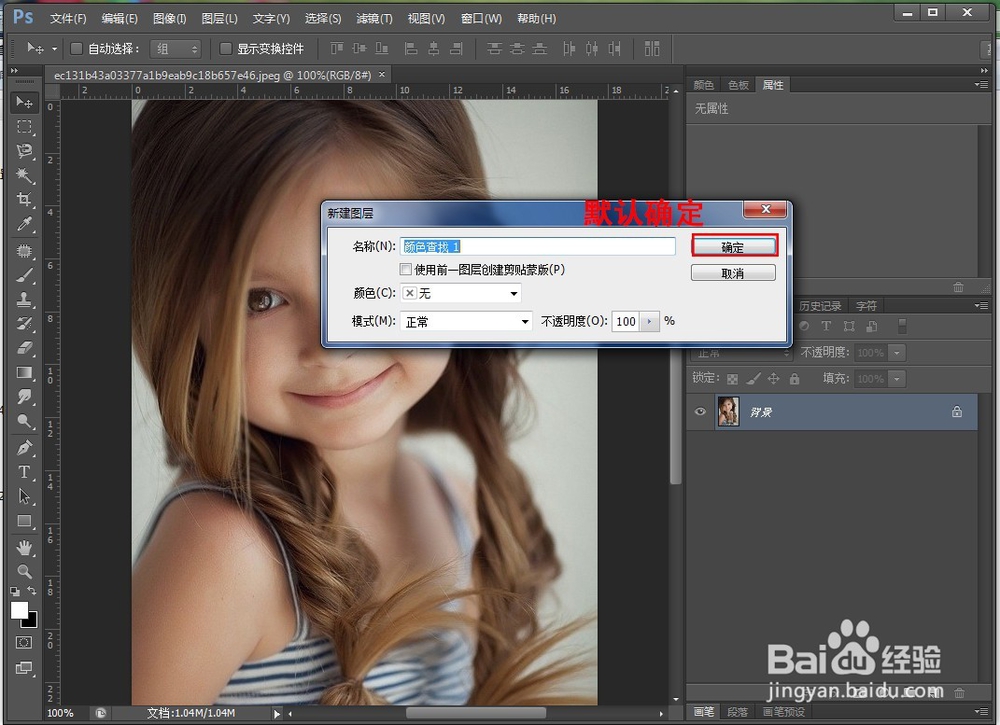The width and height of the screenshot is (1000, 725).
Task: Click the horizontal scrollbar under canvas
Action: [x=475, y=713]
